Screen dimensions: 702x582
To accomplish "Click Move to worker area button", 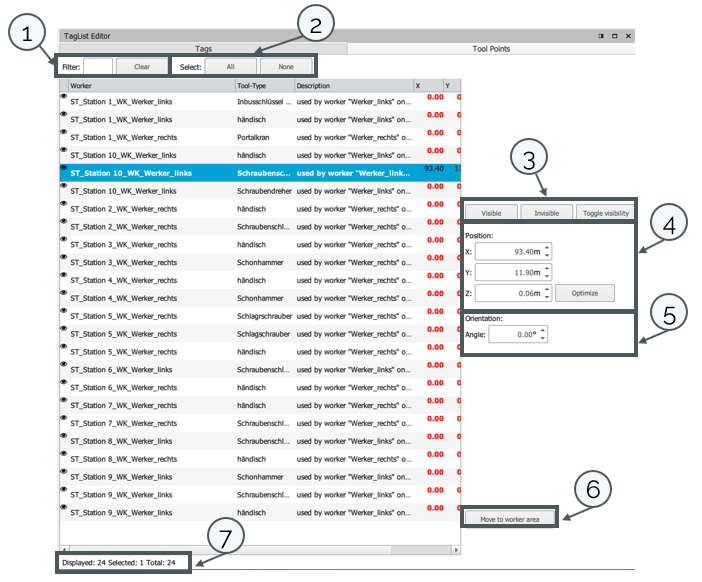I will point(510,518).
